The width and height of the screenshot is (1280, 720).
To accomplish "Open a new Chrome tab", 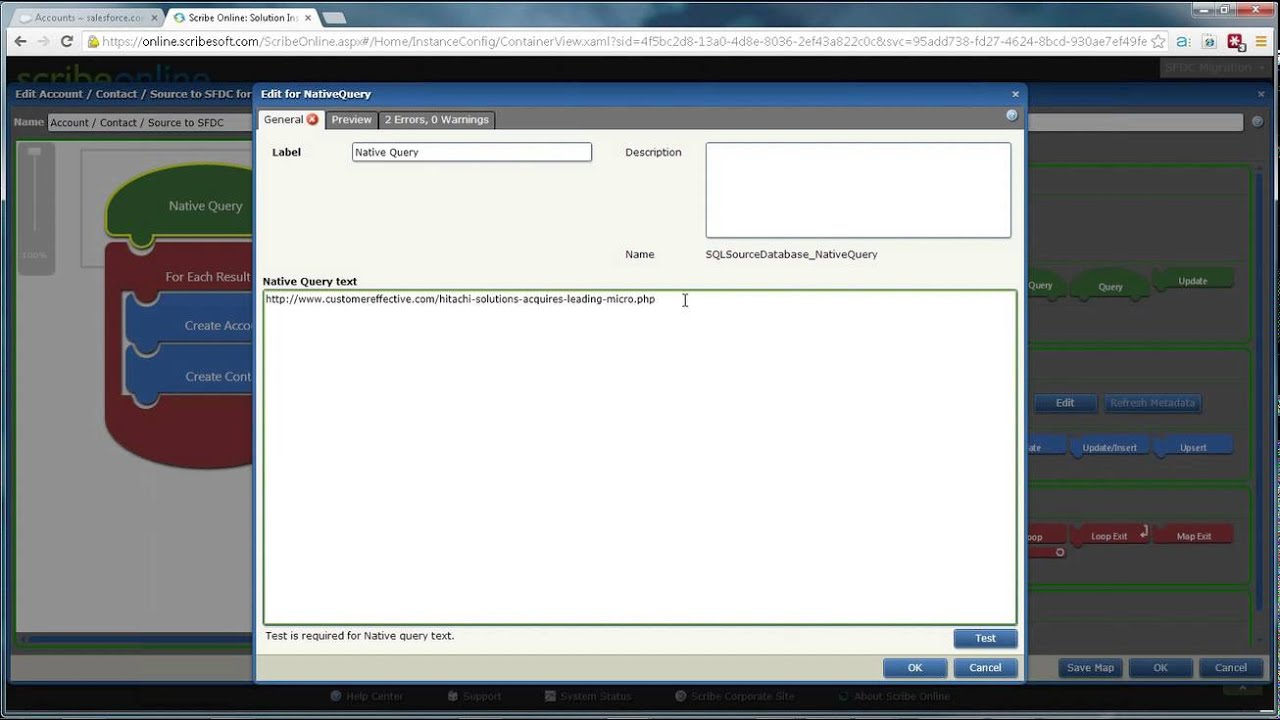I will click(x=334, y=17).
